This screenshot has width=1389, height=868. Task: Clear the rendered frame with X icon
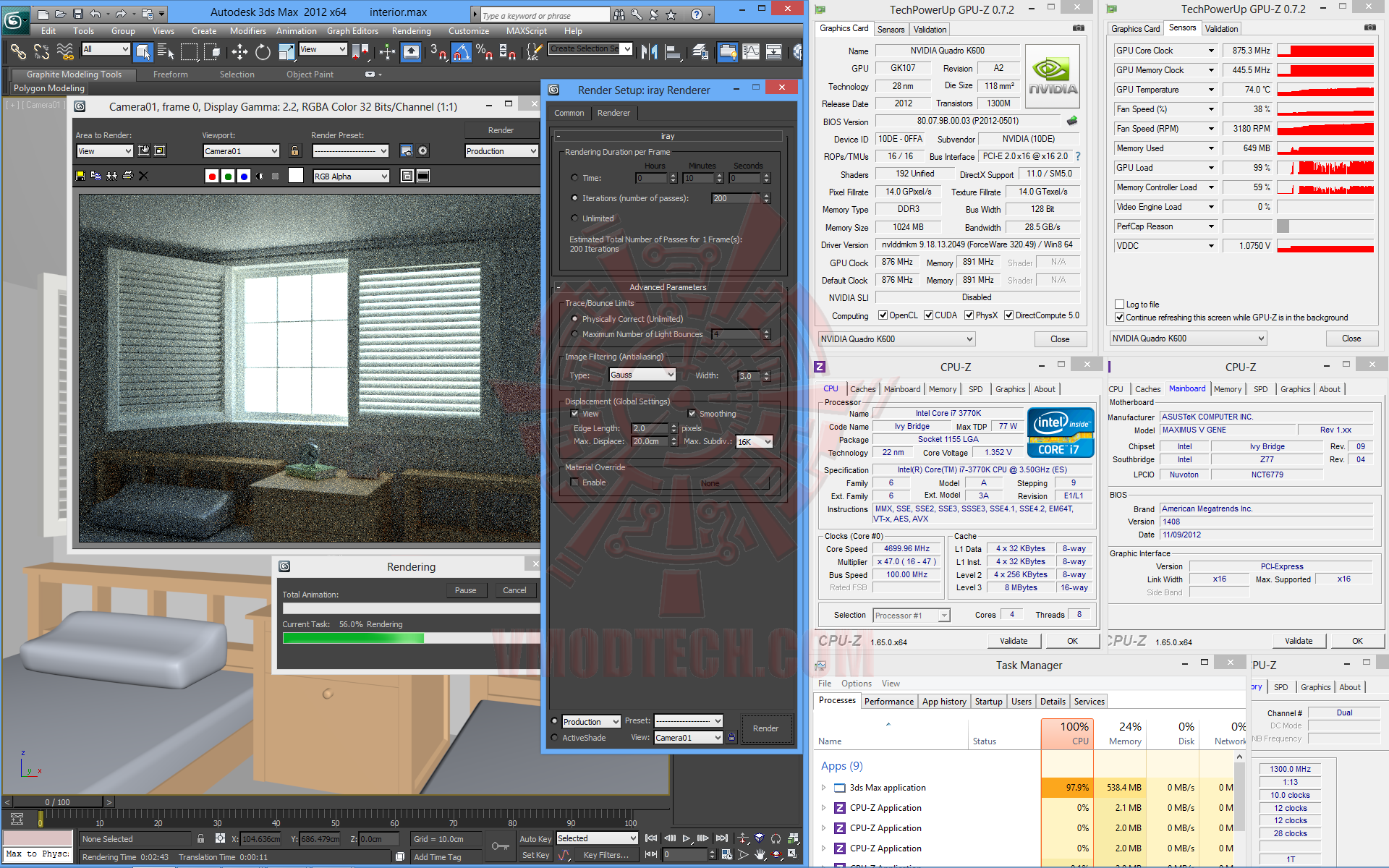(143, 176)
